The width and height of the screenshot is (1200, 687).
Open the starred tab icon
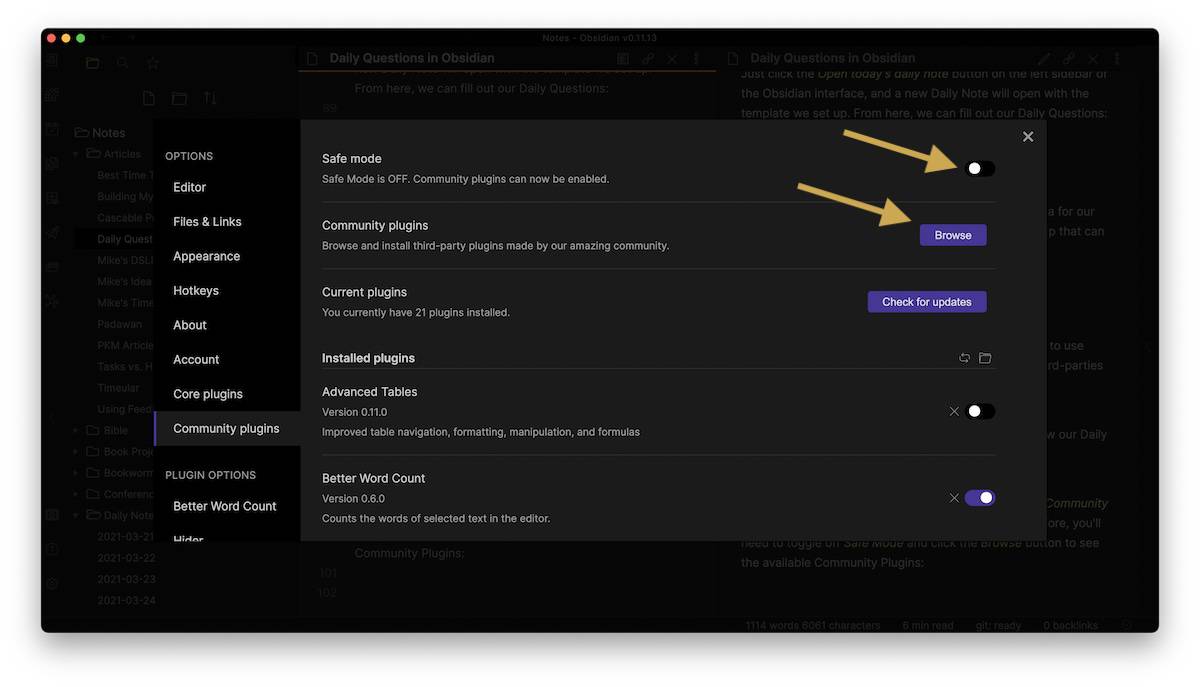click(x=153, y=63)
